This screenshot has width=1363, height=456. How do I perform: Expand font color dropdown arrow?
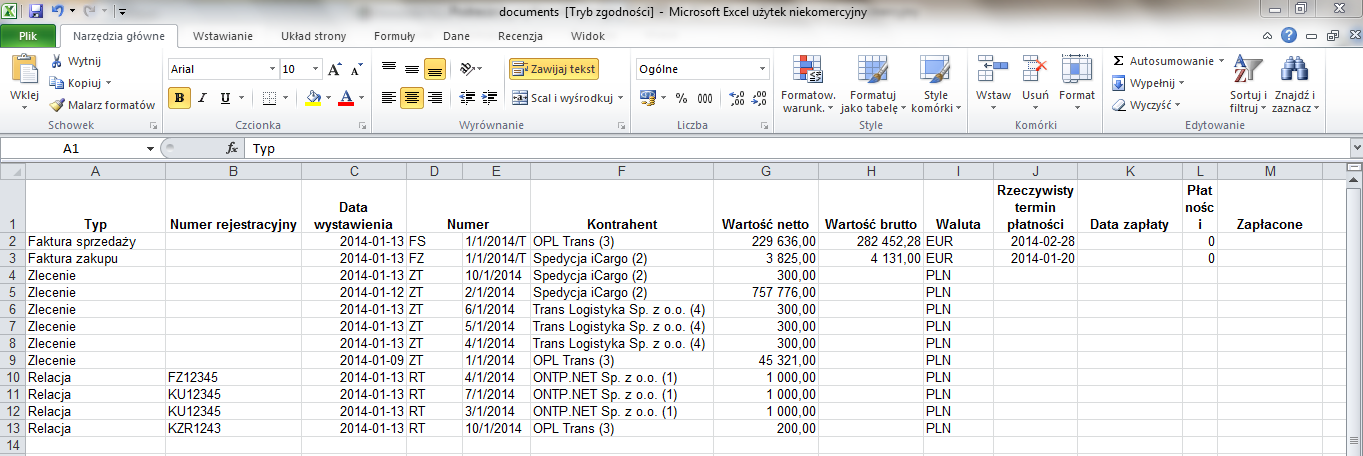coord(362,98)
